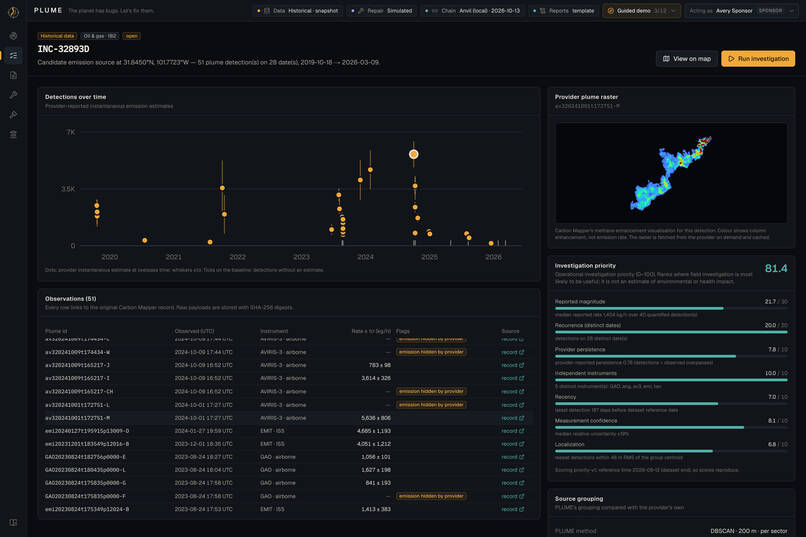Click emission hidden flag on av320241001t172751-L row
The height and width of the screenshot is (537, 806).
(x=431, y=405)
